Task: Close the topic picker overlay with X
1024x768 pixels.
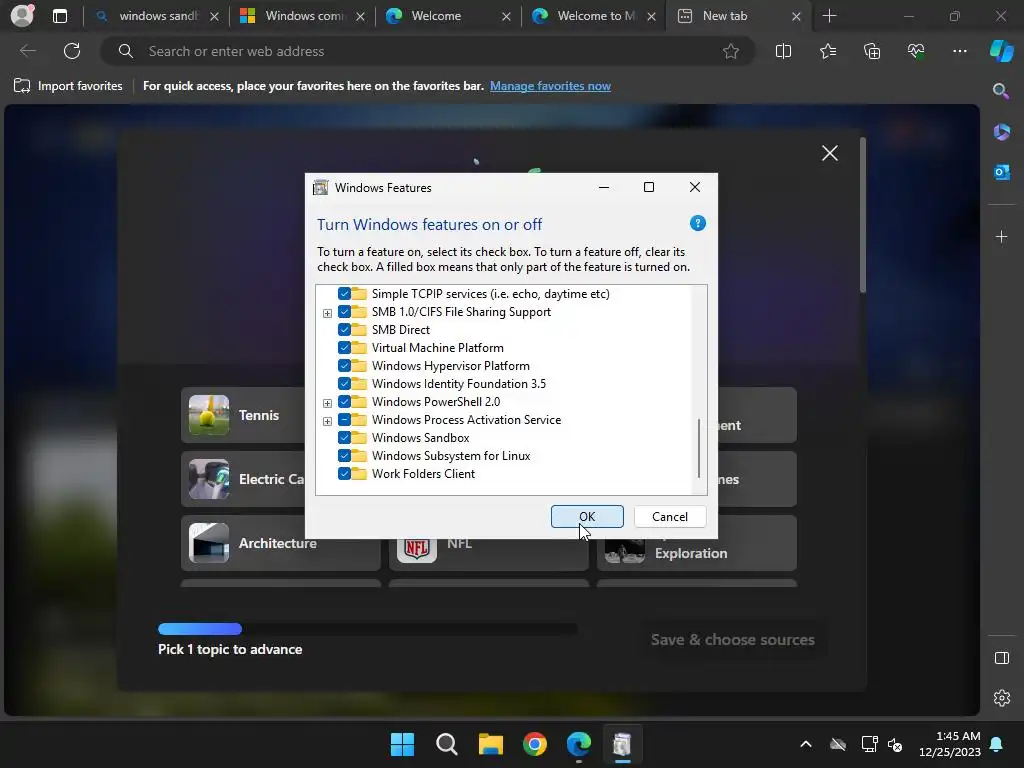Action: click(829, 153)
